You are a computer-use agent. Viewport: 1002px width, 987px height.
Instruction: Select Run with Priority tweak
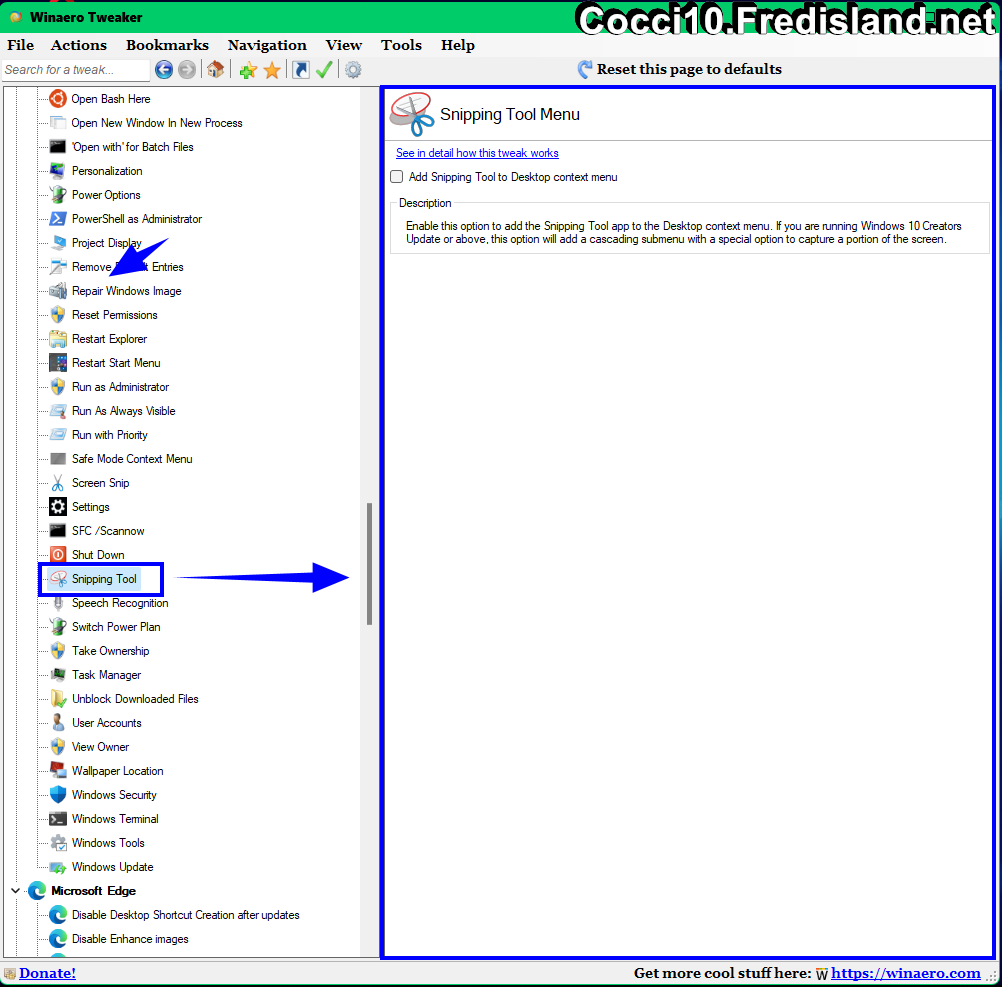click(x=109, y=435)
